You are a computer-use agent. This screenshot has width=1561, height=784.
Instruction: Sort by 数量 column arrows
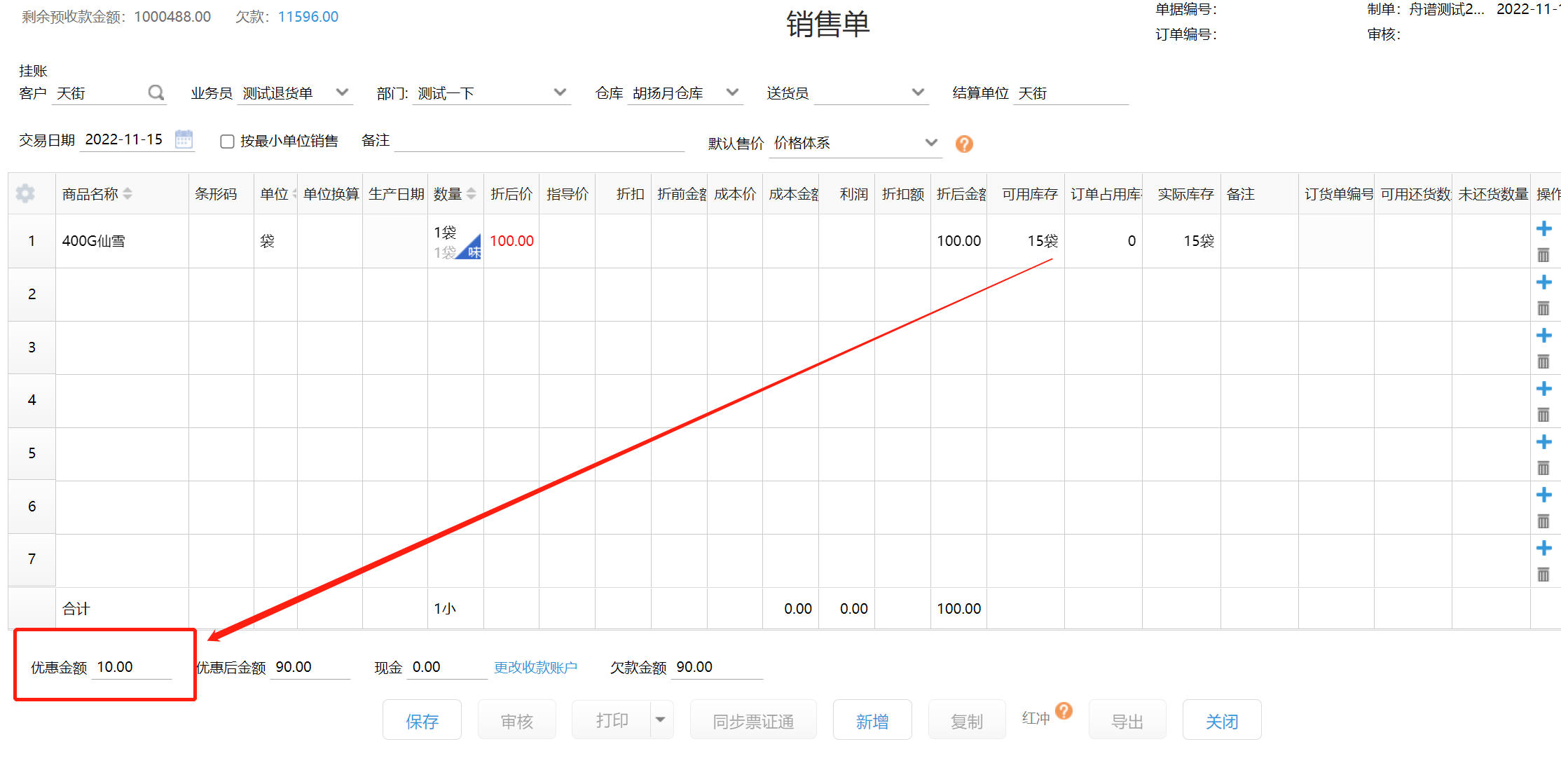pyautogui.click(x=471, y=194)
